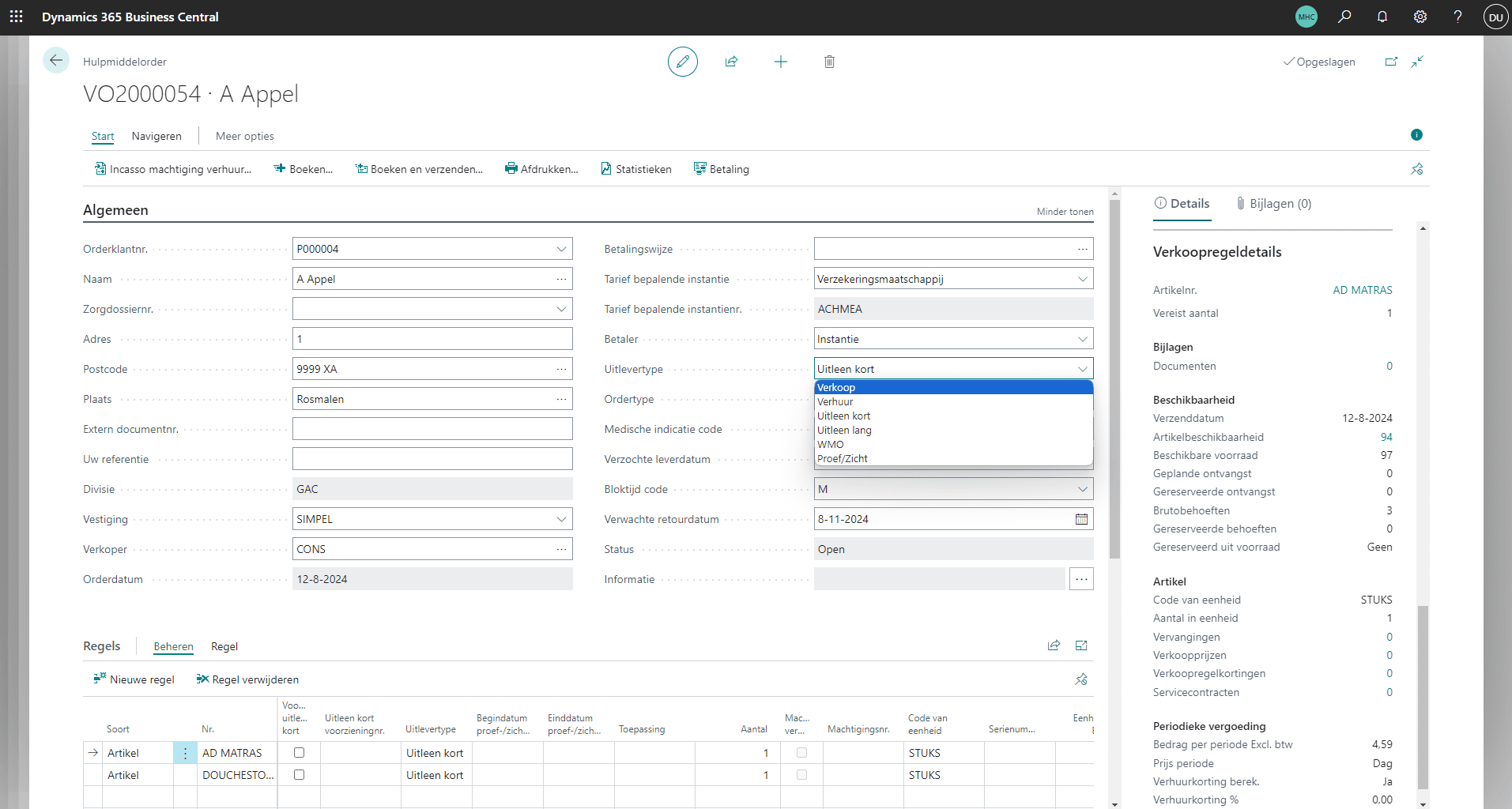The width and height of the screenshot is (1512, 809).
Task: Click the plus icon for new order
Action: click(781, 62)
